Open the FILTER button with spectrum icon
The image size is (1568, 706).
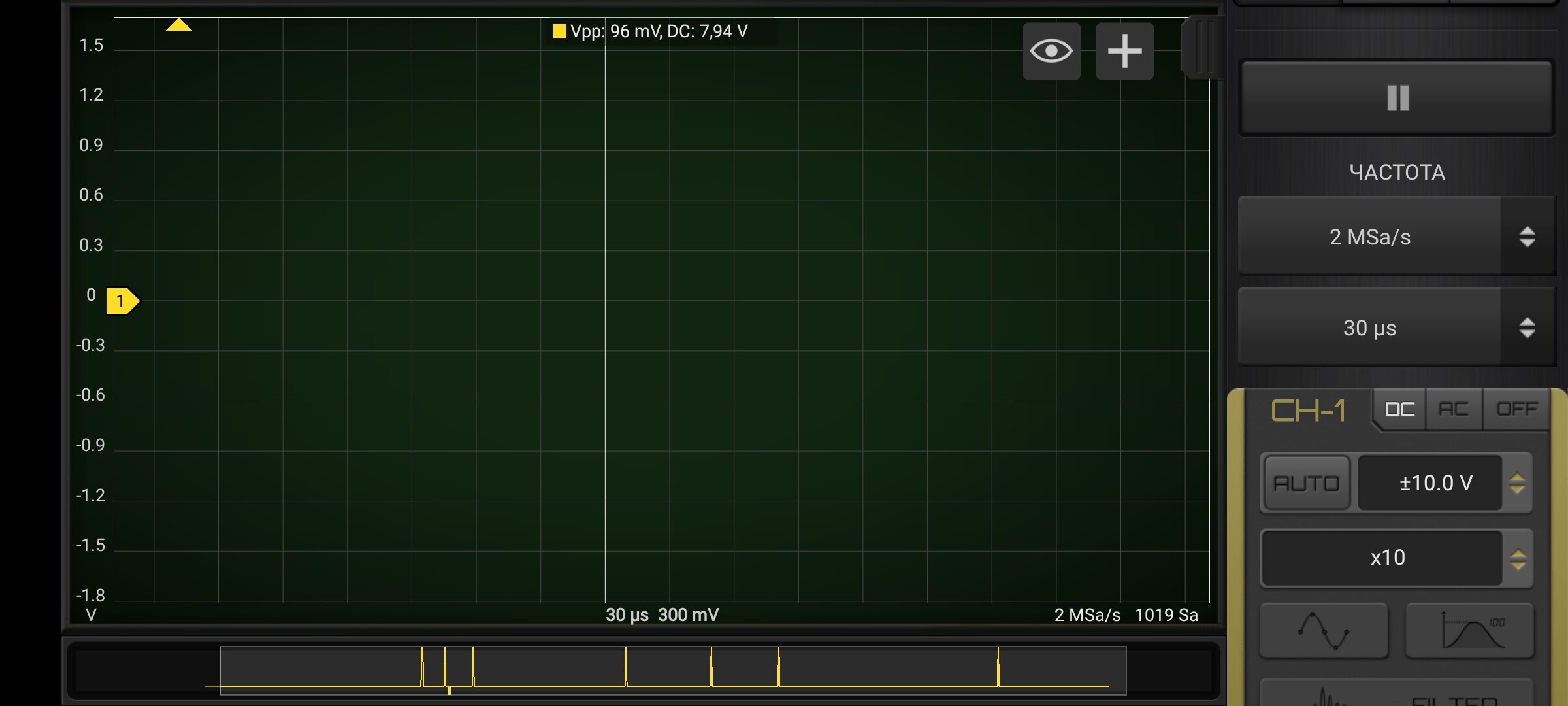[x=1396, y=694]
